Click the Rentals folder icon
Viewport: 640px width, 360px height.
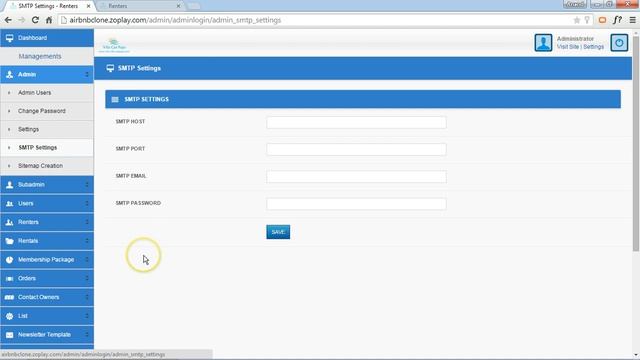pyautogui.click(x=9, y=241)
